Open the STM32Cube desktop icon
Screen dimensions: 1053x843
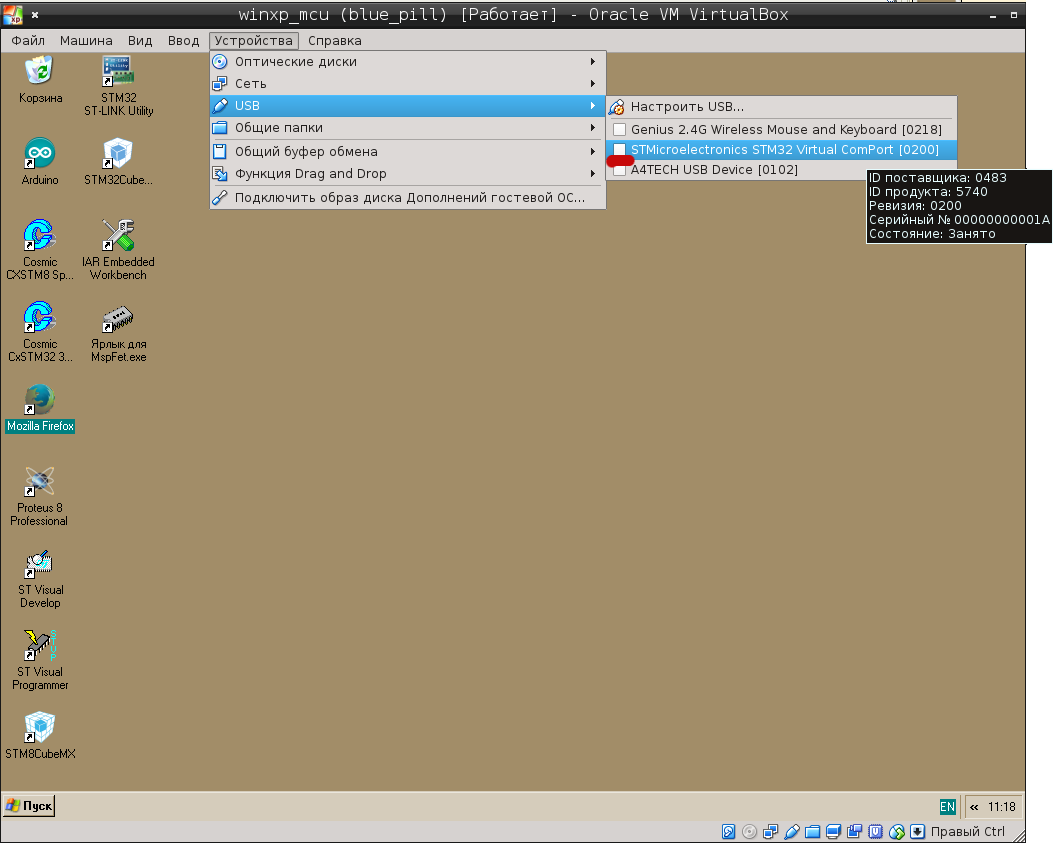pyautogui.click(x=118, y=161)
